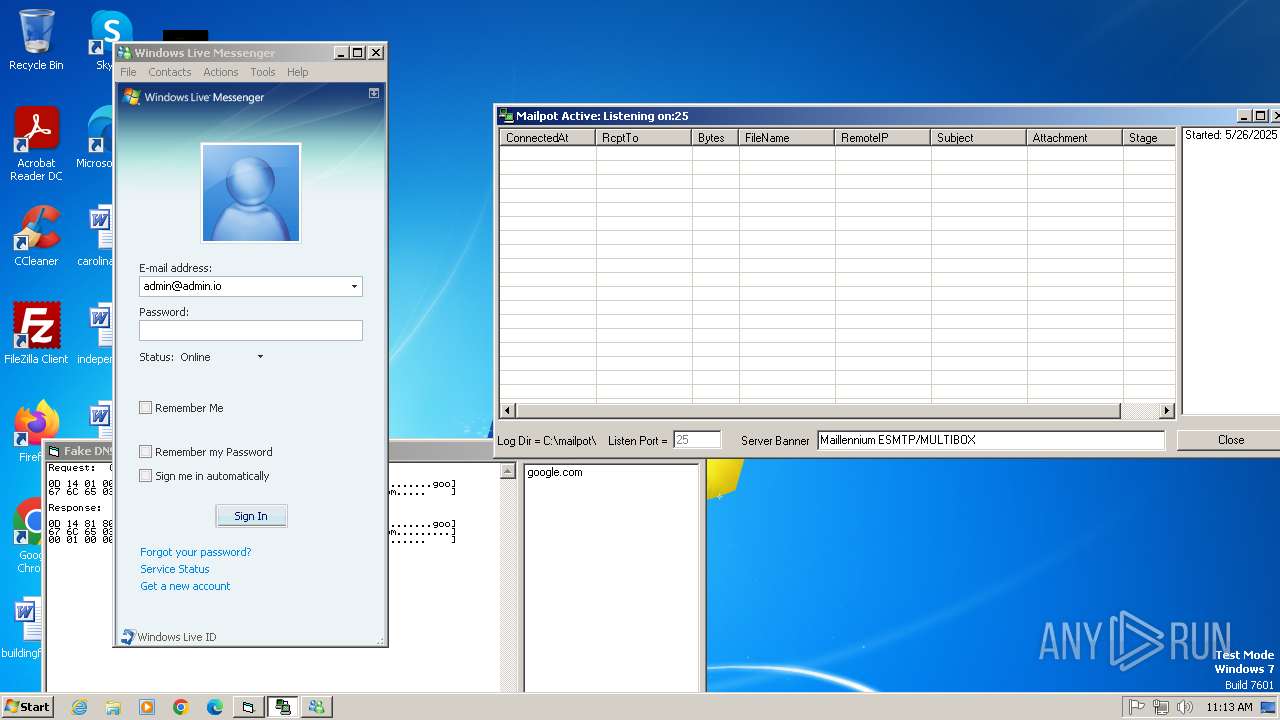The width and height of the screenshot is (1280, 720).
Task: Click Show Desktop button at taskbar end
Action: [x=1268, y=707]
